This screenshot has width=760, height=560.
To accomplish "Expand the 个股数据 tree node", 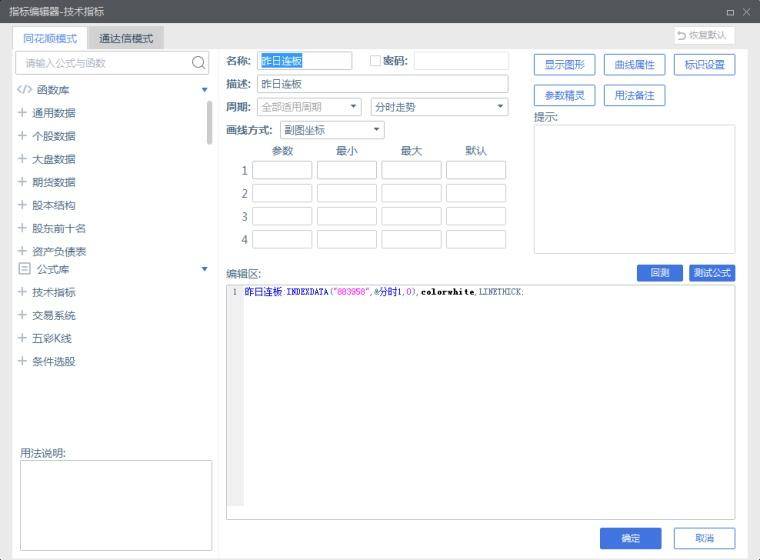I will click(22, 136).
